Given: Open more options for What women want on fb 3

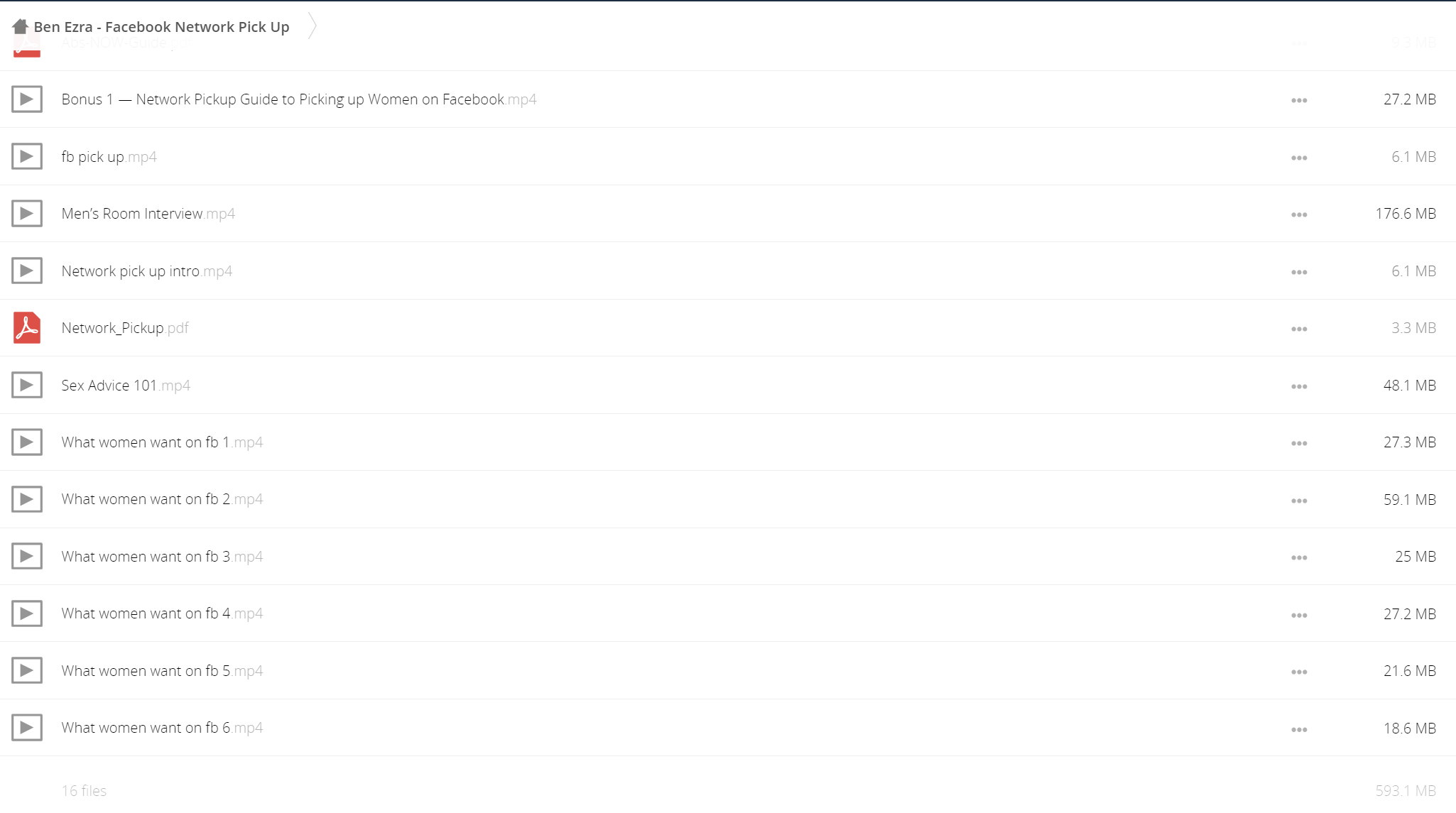Looking at the screenshot, I should click(1299, 557).
